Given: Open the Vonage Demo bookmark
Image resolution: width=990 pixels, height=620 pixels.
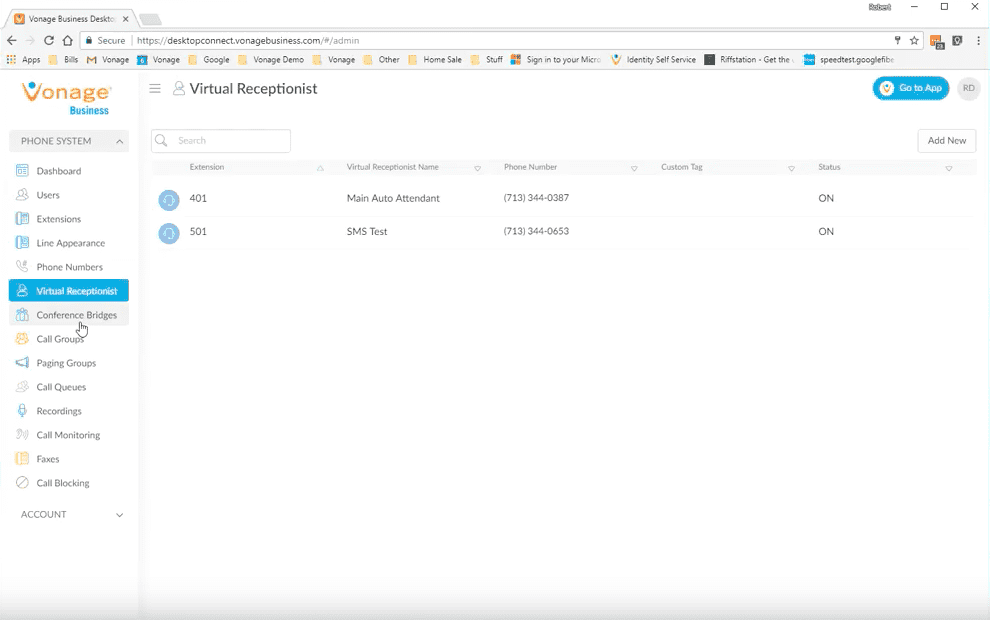Looking at the screenshot, I should click(x=271, y=59).
